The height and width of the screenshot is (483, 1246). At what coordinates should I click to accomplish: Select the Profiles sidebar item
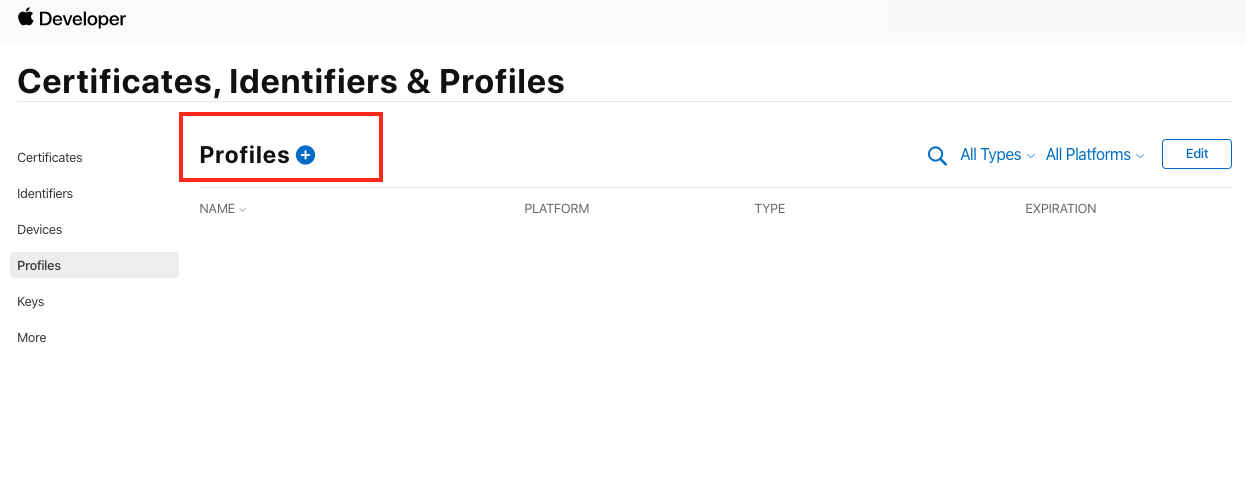[x=39, y=266]
